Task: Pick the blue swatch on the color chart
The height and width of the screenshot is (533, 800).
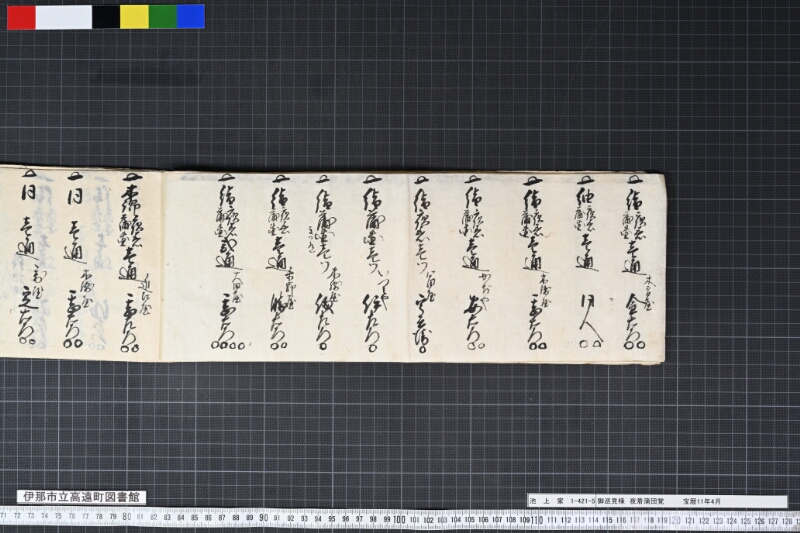Action: click(191, 17)
